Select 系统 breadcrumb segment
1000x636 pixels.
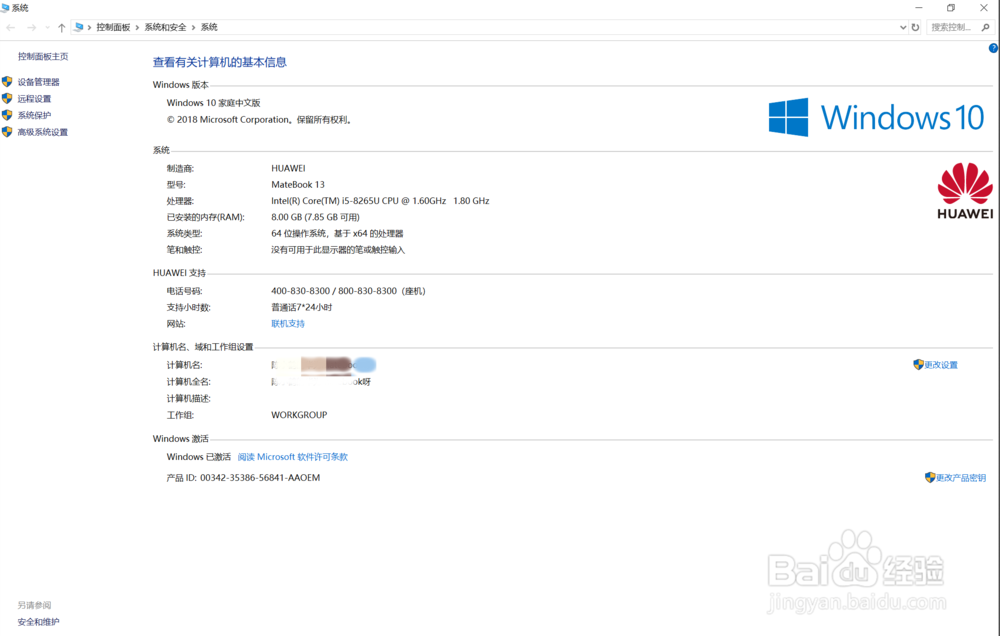(x=209, y=27)
